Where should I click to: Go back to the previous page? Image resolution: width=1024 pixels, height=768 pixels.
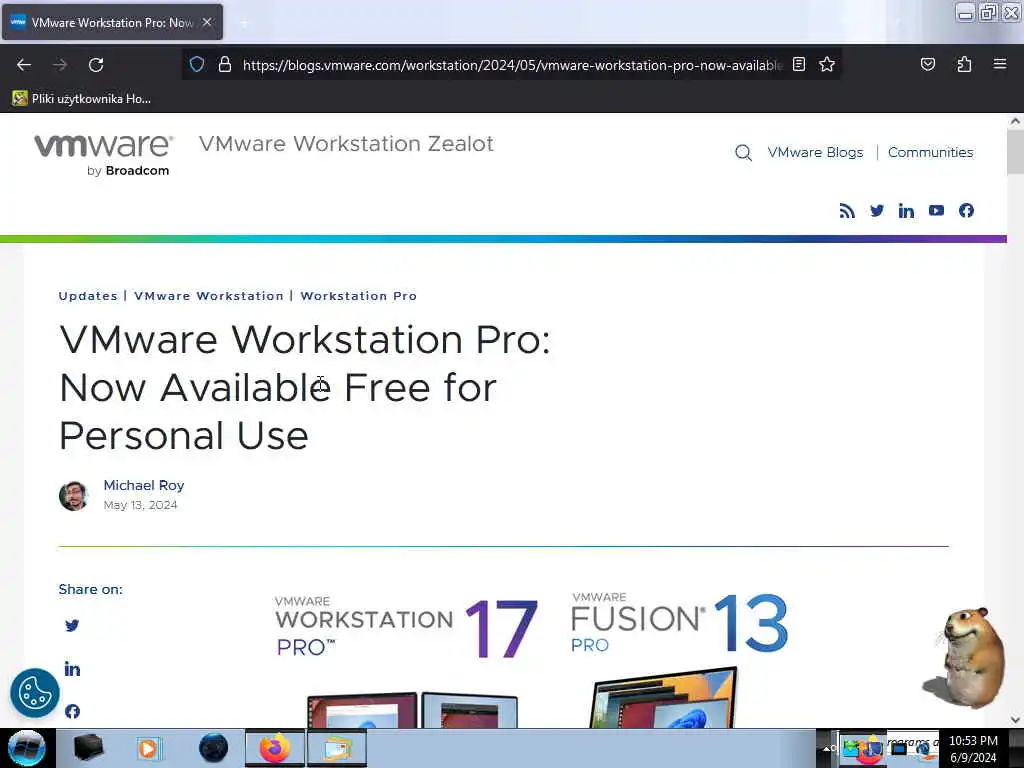(x=24, y=65)
